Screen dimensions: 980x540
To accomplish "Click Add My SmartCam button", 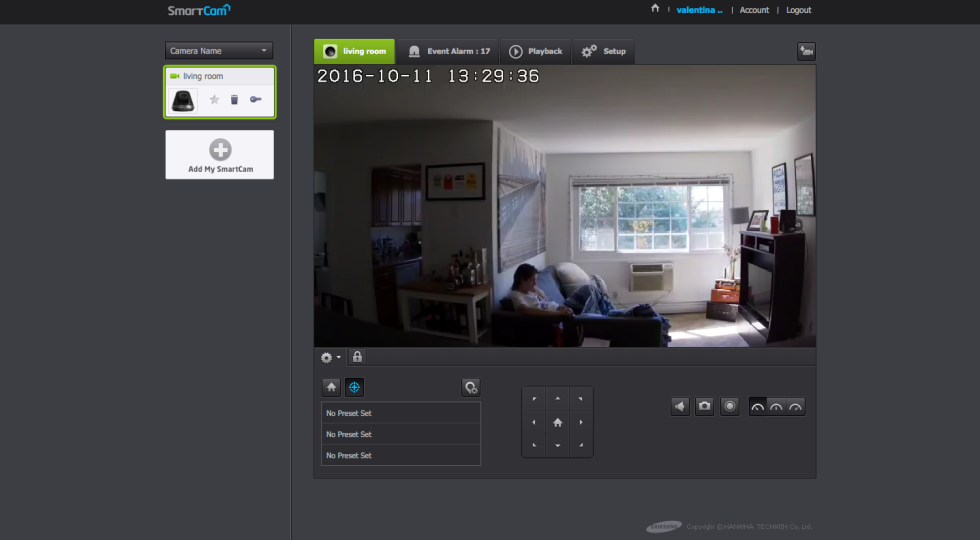I will 220,155.
